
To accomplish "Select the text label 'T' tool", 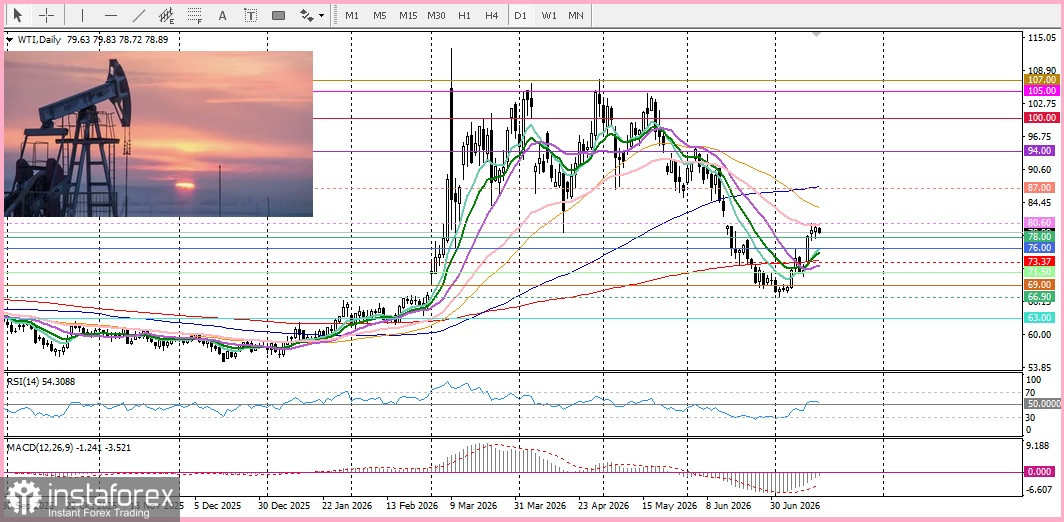I will click(250, 15).
